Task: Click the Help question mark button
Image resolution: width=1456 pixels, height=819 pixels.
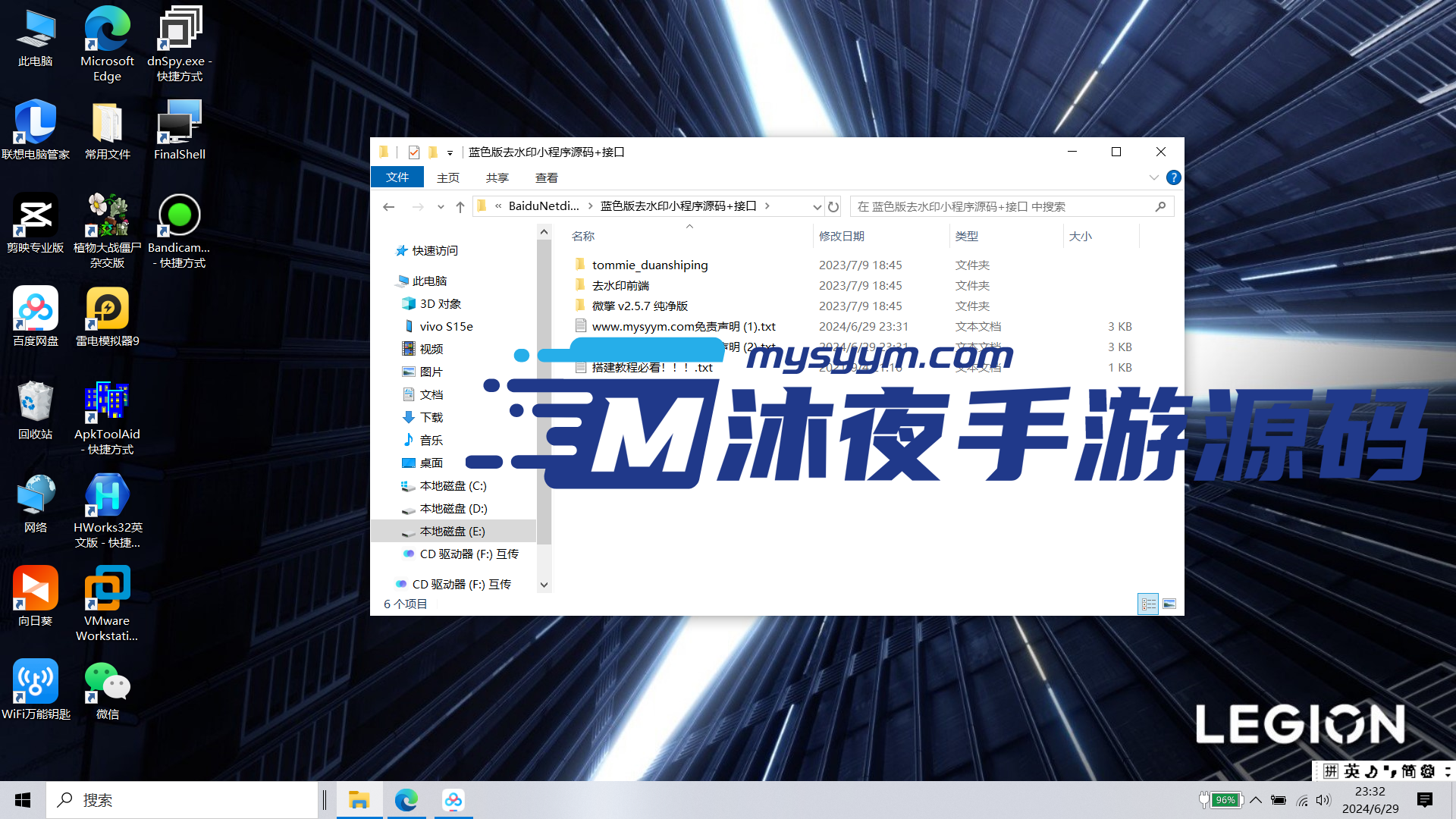Action: point(1173,177)
